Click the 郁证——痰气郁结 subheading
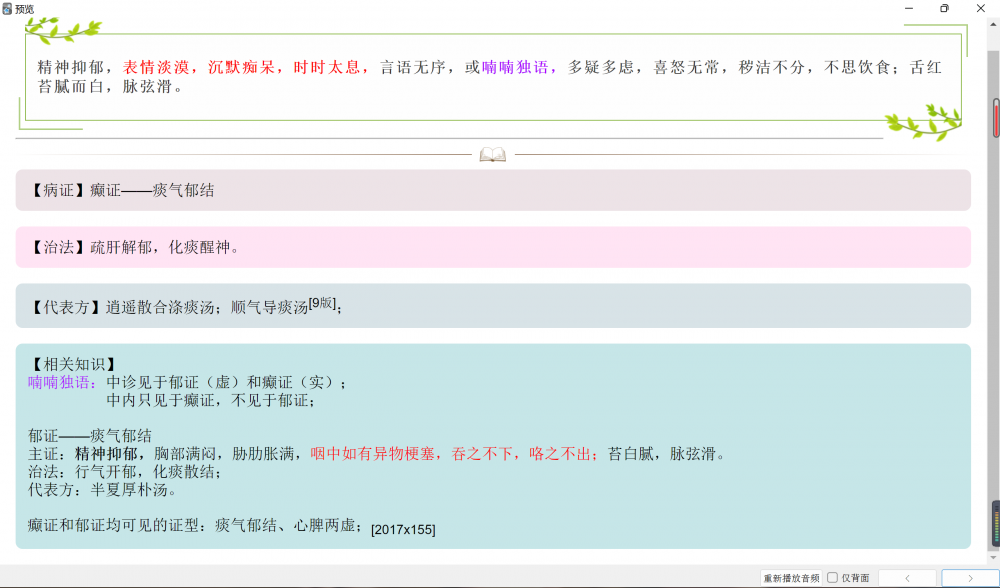 [x=90, y=436]
